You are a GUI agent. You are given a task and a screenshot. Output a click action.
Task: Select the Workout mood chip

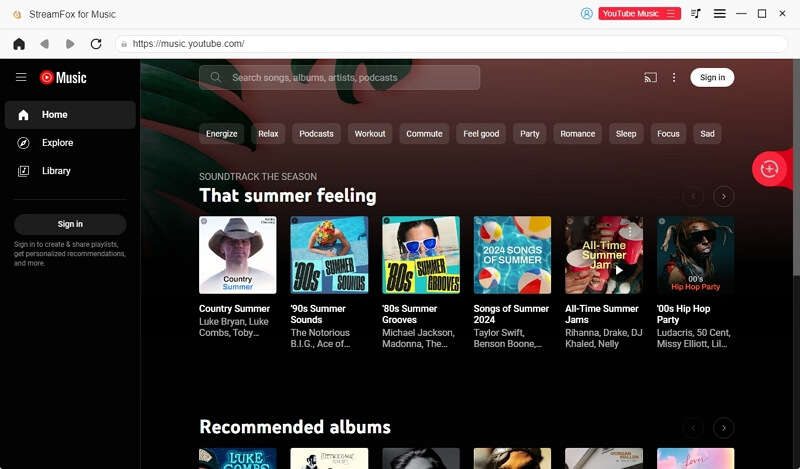370,134
